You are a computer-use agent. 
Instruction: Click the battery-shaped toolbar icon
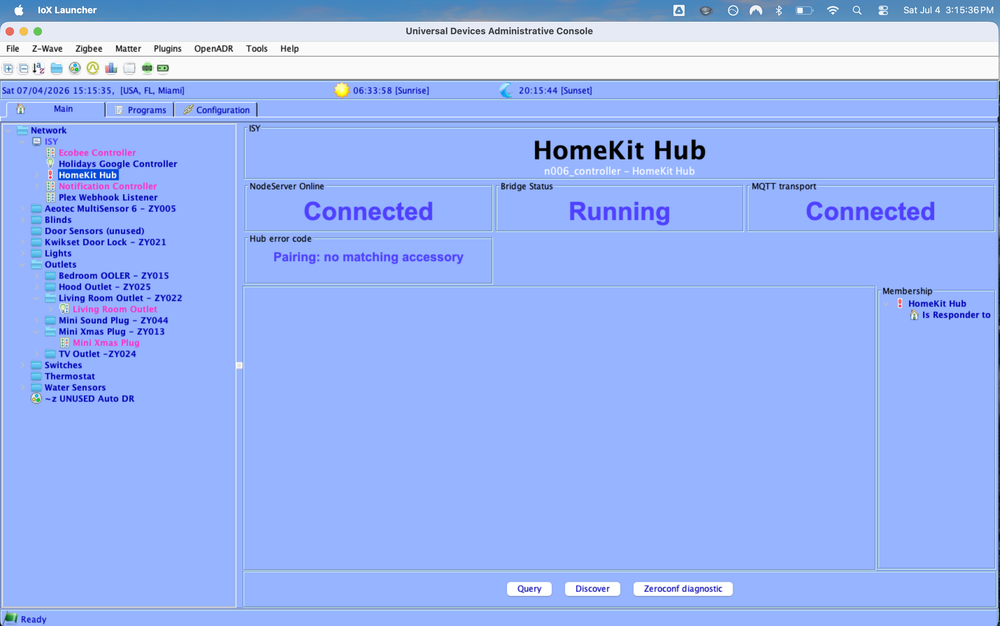(163, 68)
